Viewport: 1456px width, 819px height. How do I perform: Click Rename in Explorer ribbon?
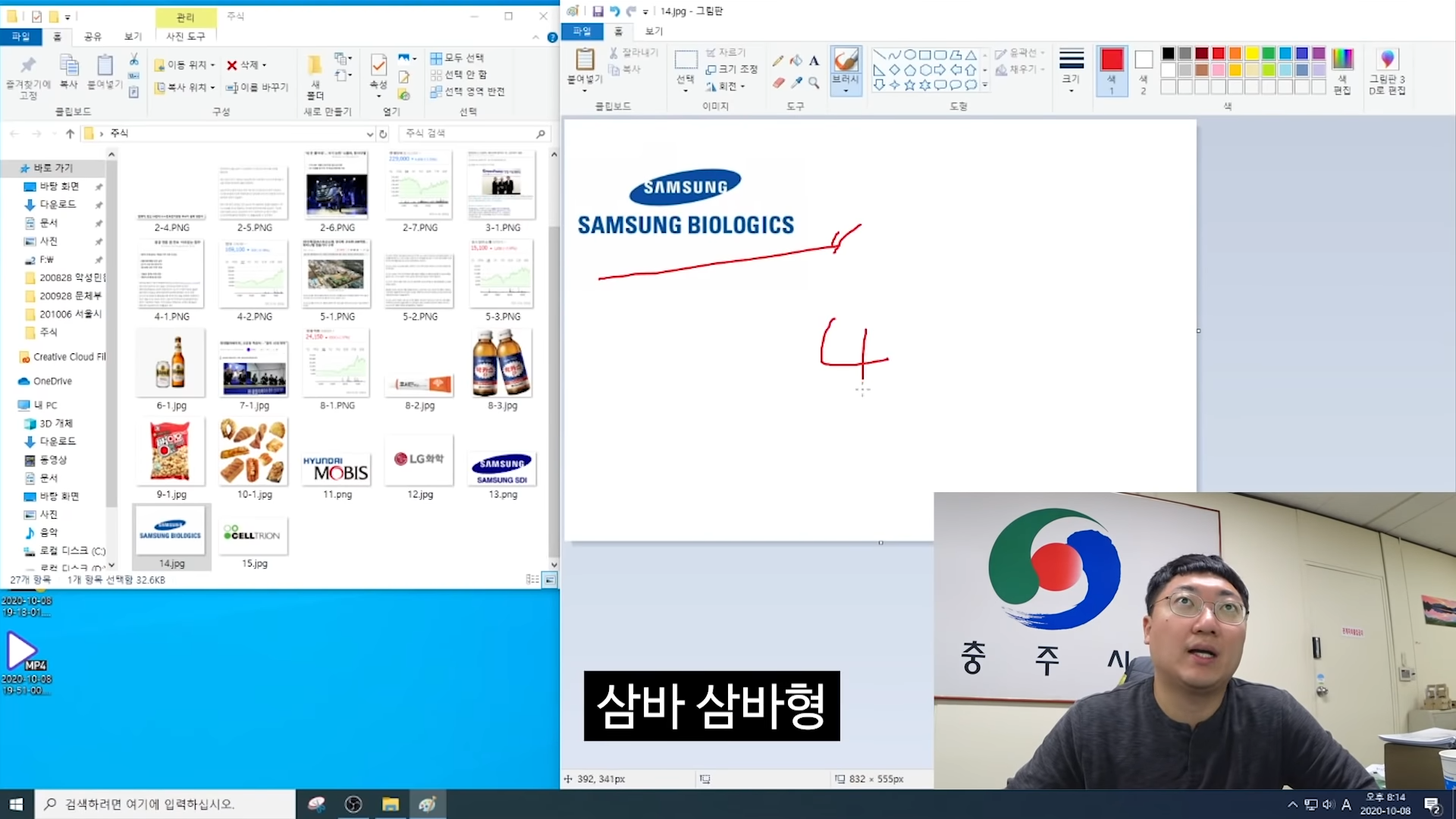[257, 87]
